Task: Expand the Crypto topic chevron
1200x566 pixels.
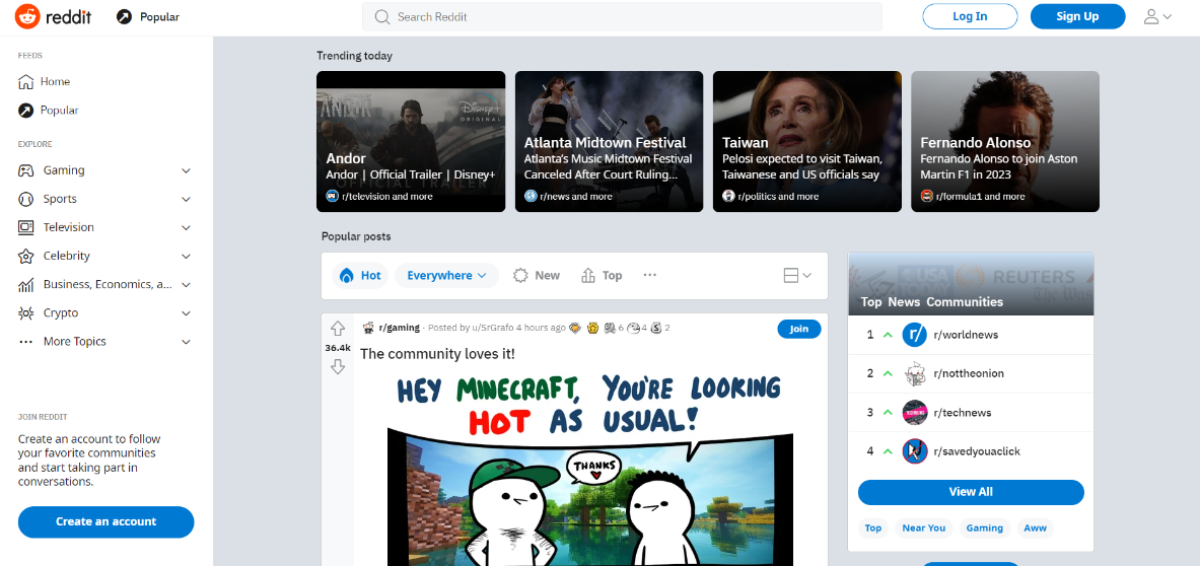Action: click(186, 313)
